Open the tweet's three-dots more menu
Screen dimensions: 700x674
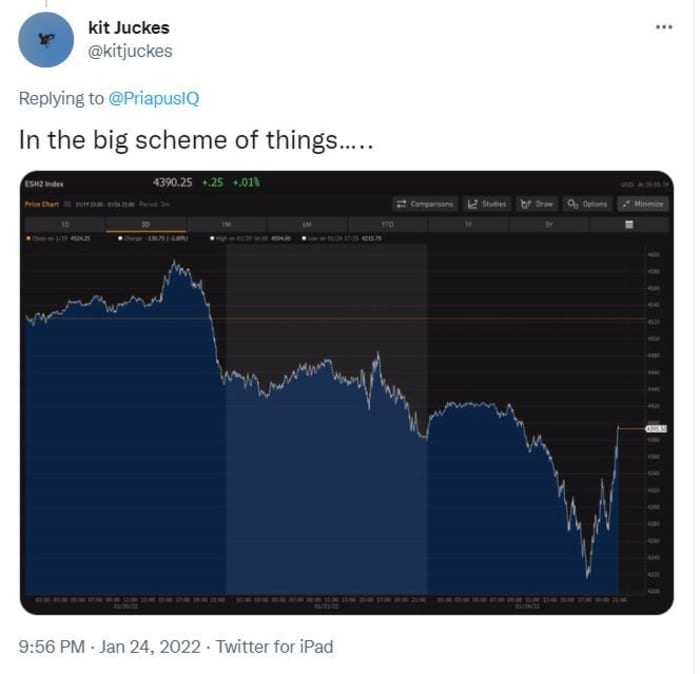[x=664, y=27]
